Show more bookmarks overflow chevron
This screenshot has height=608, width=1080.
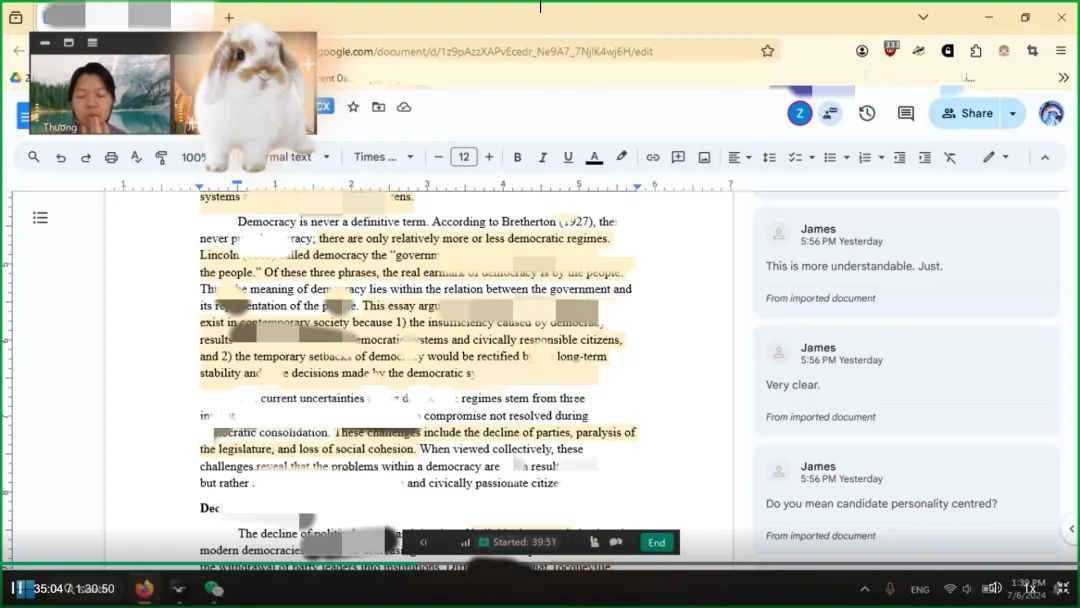point(1063,77)
